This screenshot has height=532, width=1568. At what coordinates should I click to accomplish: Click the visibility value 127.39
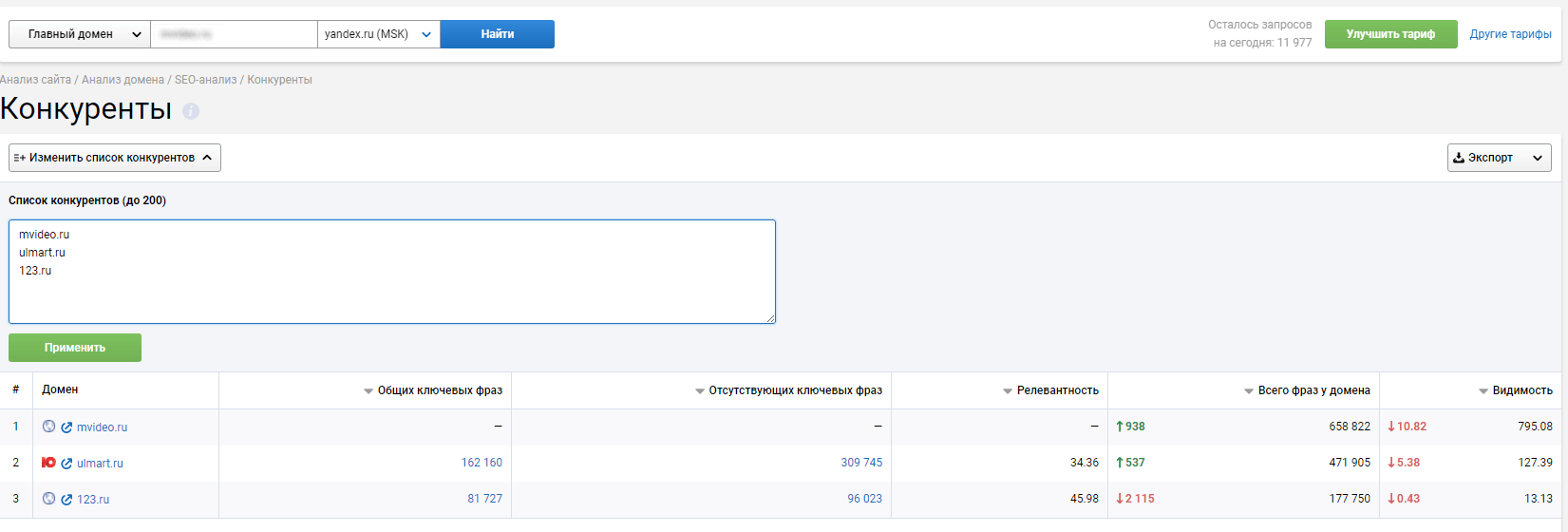point(1535,463)
